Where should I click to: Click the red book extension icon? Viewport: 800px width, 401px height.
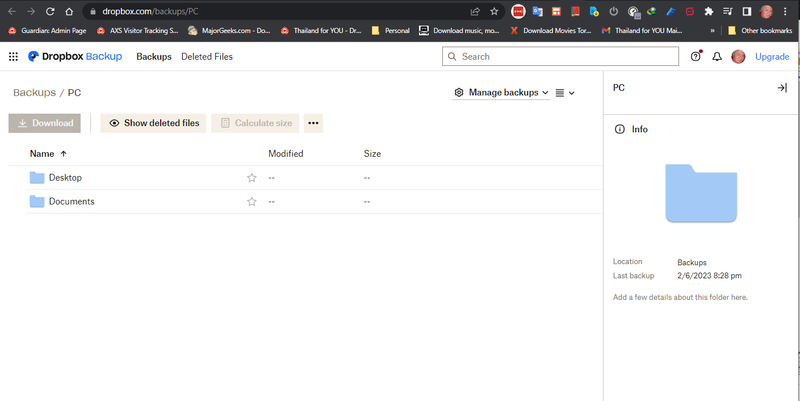tap(576, 11)
